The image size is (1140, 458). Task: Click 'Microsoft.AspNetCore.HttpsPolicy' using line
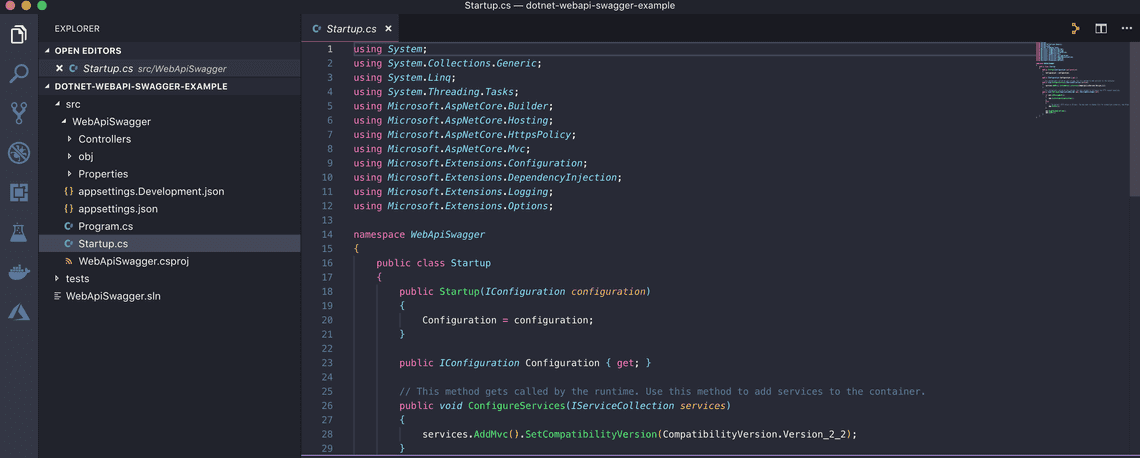tap(465, 135)
